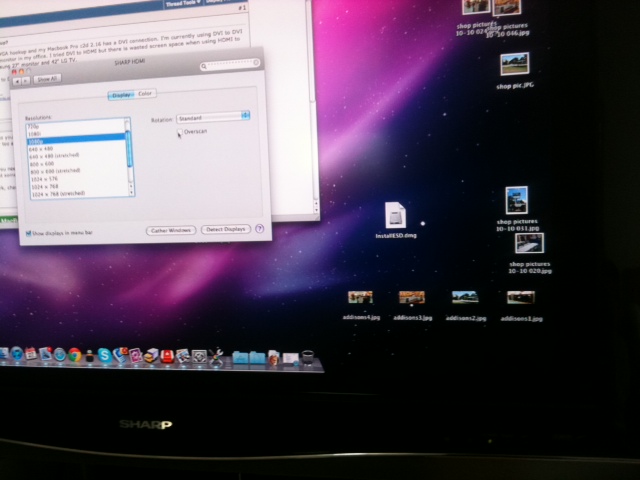Select shop pic.JPG desktop file
The width and height of the screenshot is (640, 480).
click(x=515, y=70)
